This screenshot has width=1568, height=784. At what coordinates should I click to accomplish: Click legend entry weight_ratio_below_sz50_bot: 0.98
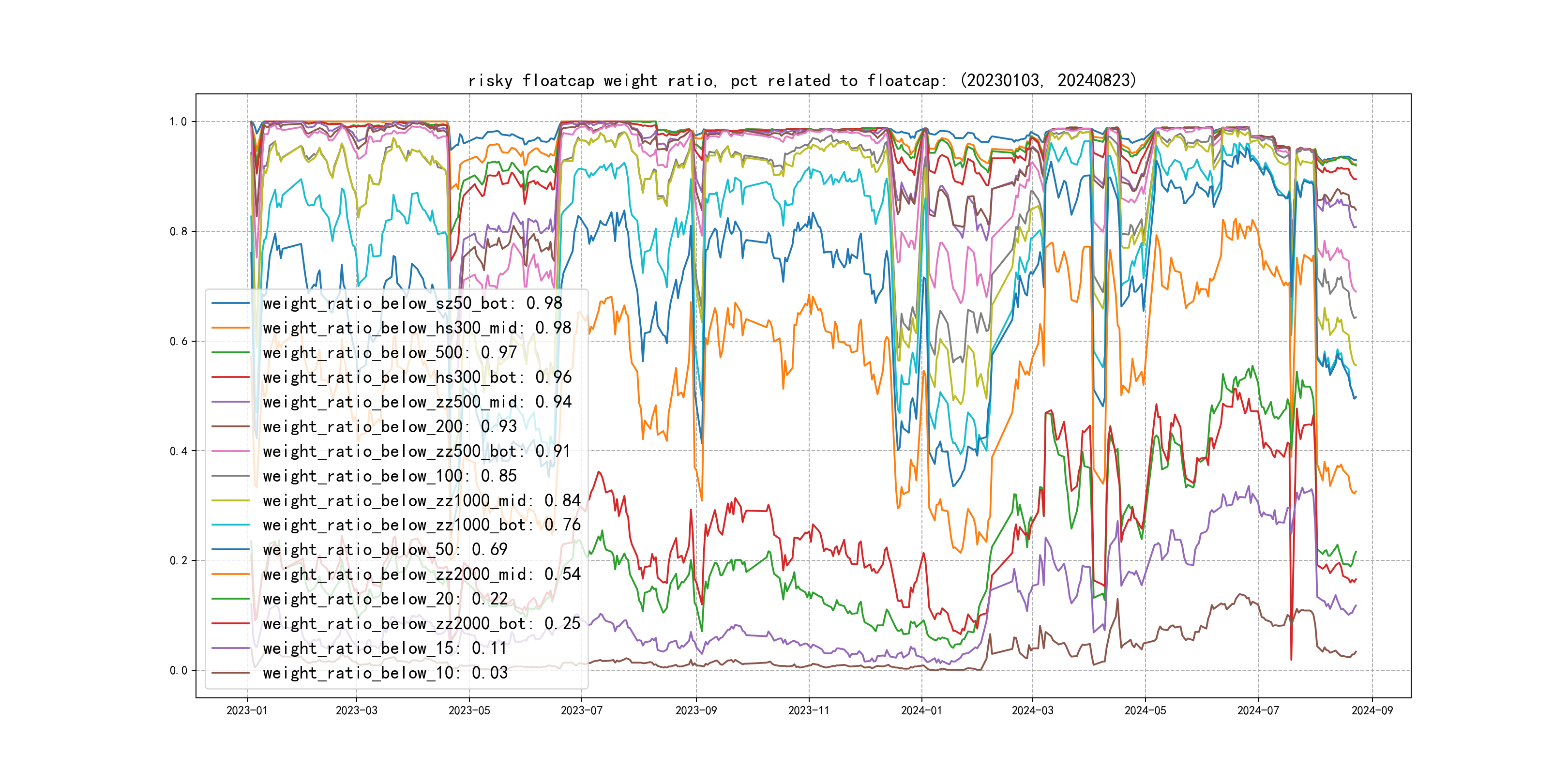412,303
